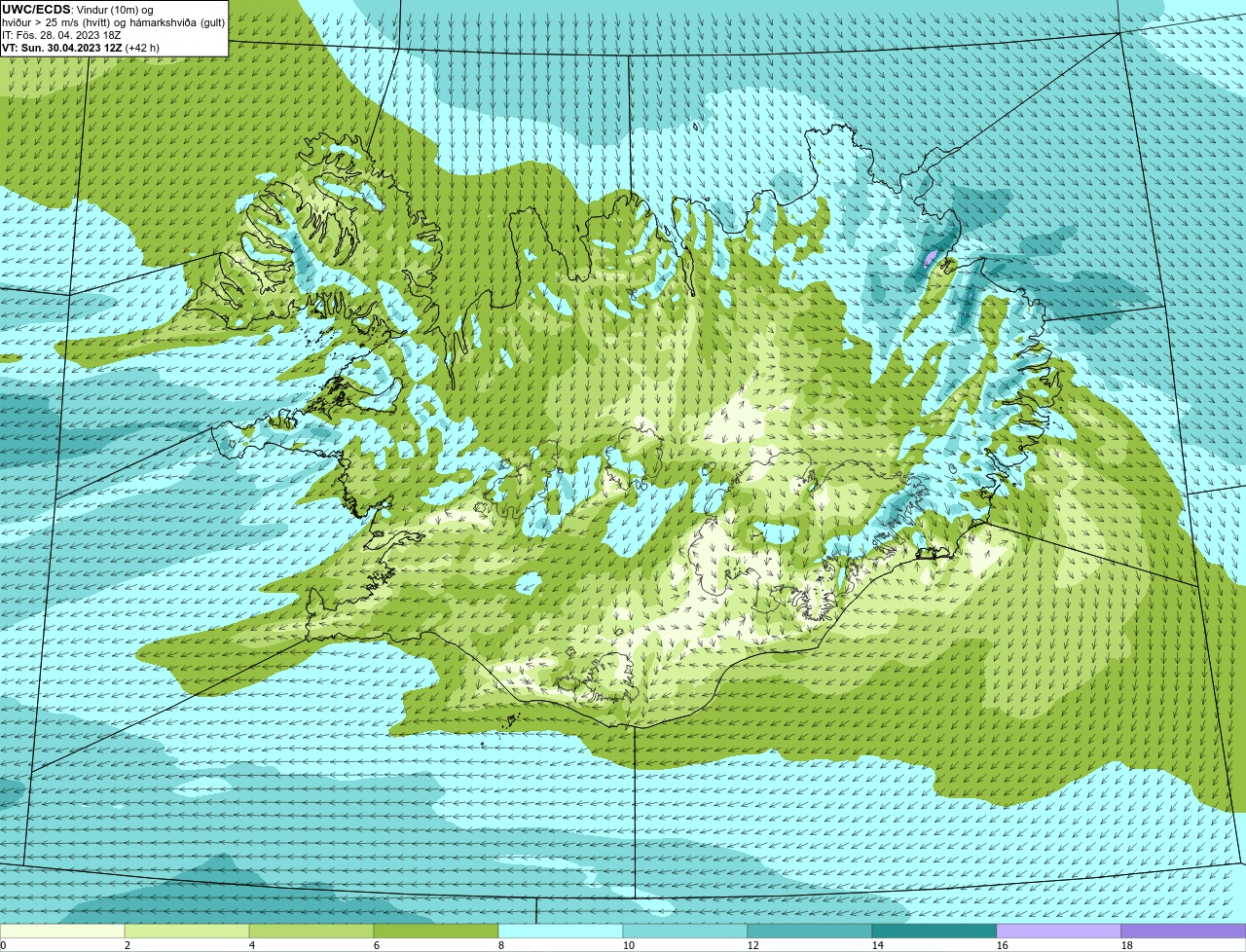This screenshot has width=1246, height=952.
Task: Pick the yellow-green 4–6 m/s legend swatch
Action: 311,931
